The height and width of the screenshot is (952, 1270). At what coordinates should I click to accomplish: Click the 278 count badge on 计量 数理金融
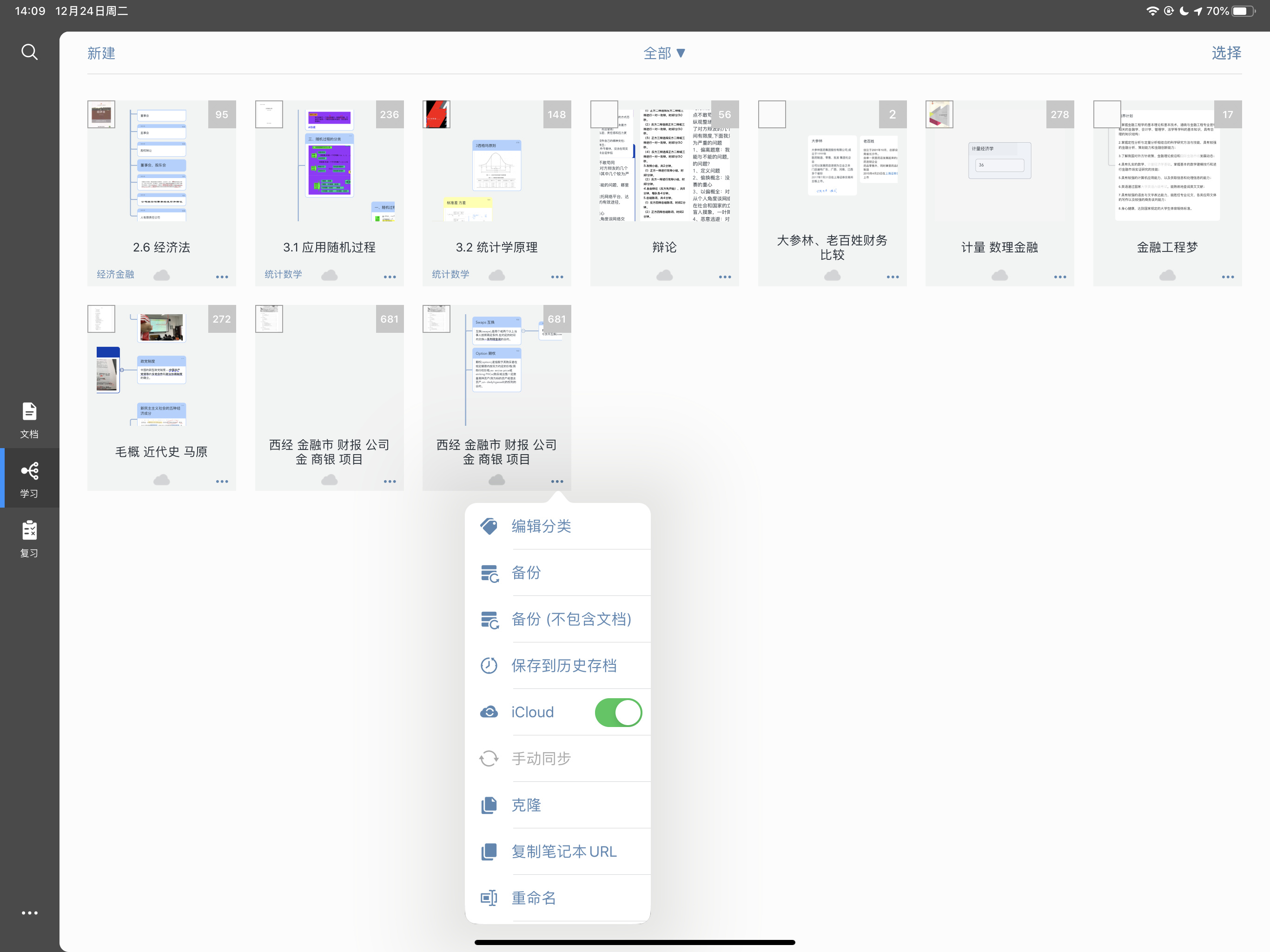coord(1060,114)
